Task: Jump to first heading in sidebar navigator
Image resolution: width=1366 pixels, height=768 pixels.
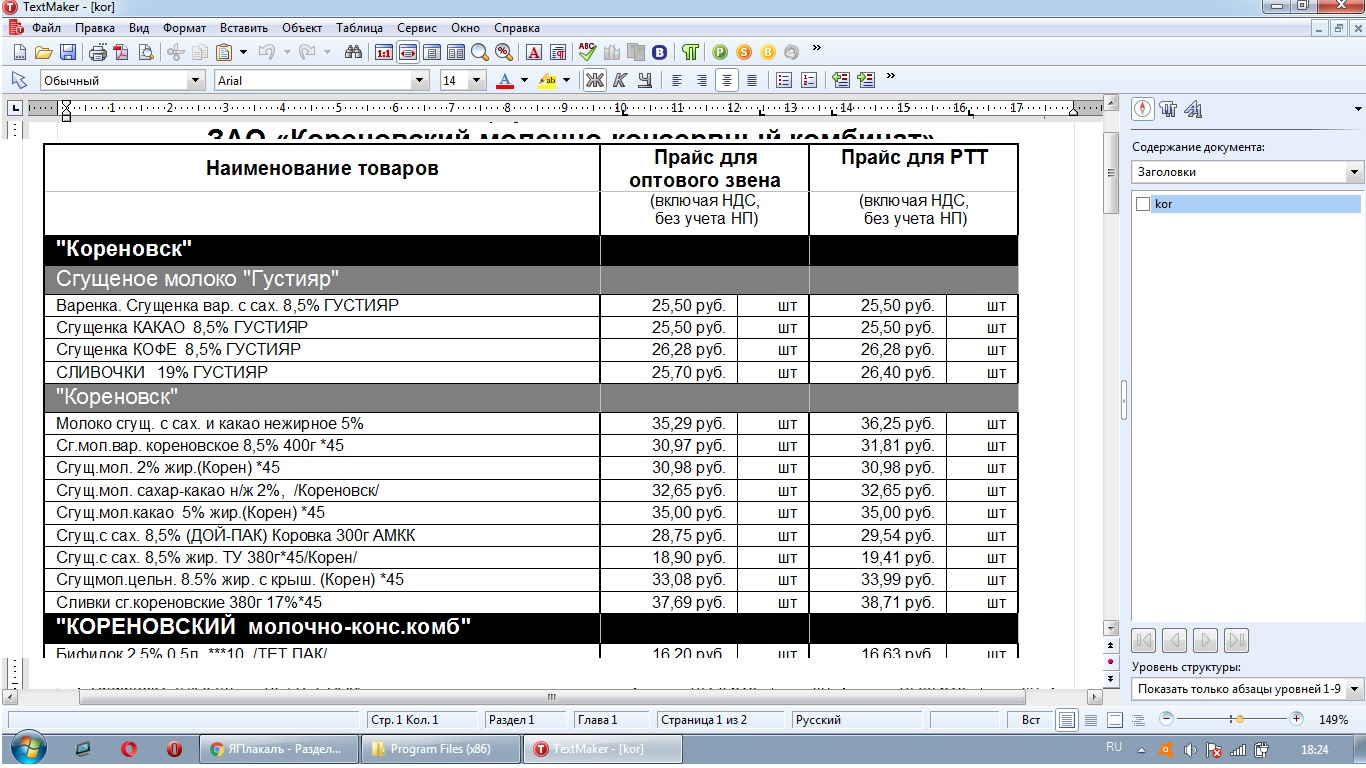Action: [1145, 641]
